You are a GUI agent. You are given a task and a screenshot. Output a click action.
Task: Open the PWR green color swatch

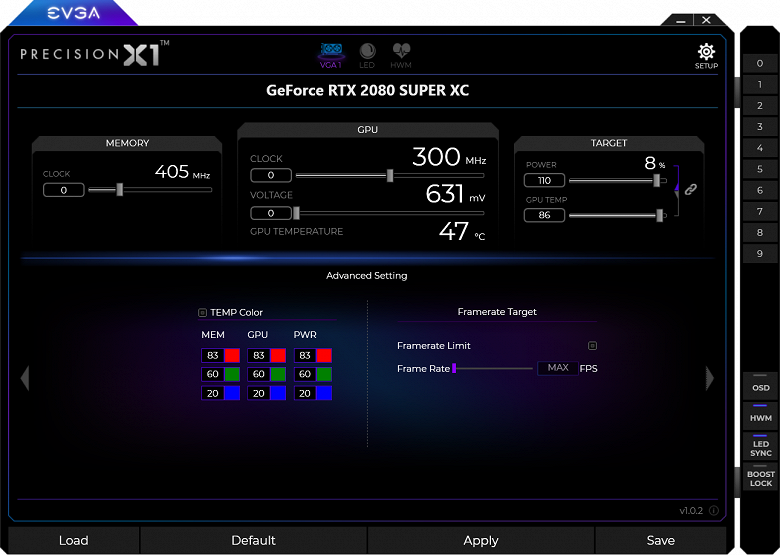click(x=324, y=374)
